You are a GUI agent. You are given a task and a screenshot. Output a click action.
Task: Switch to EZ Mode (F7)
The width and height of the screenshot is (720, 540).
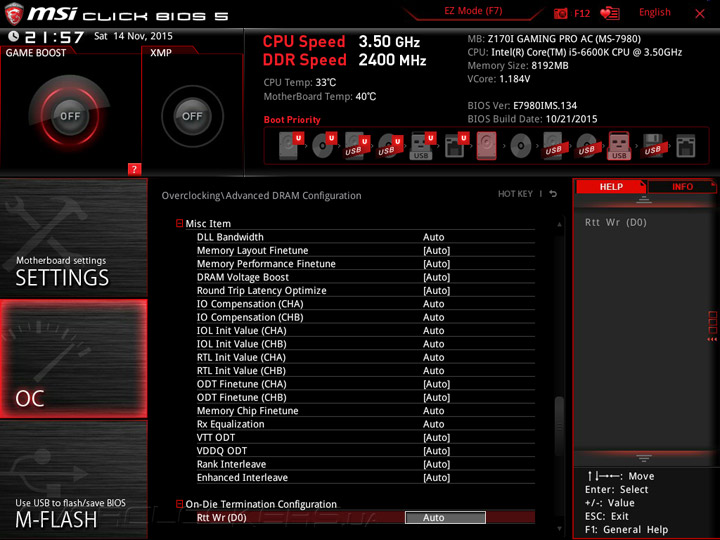[x=473, y=11]
